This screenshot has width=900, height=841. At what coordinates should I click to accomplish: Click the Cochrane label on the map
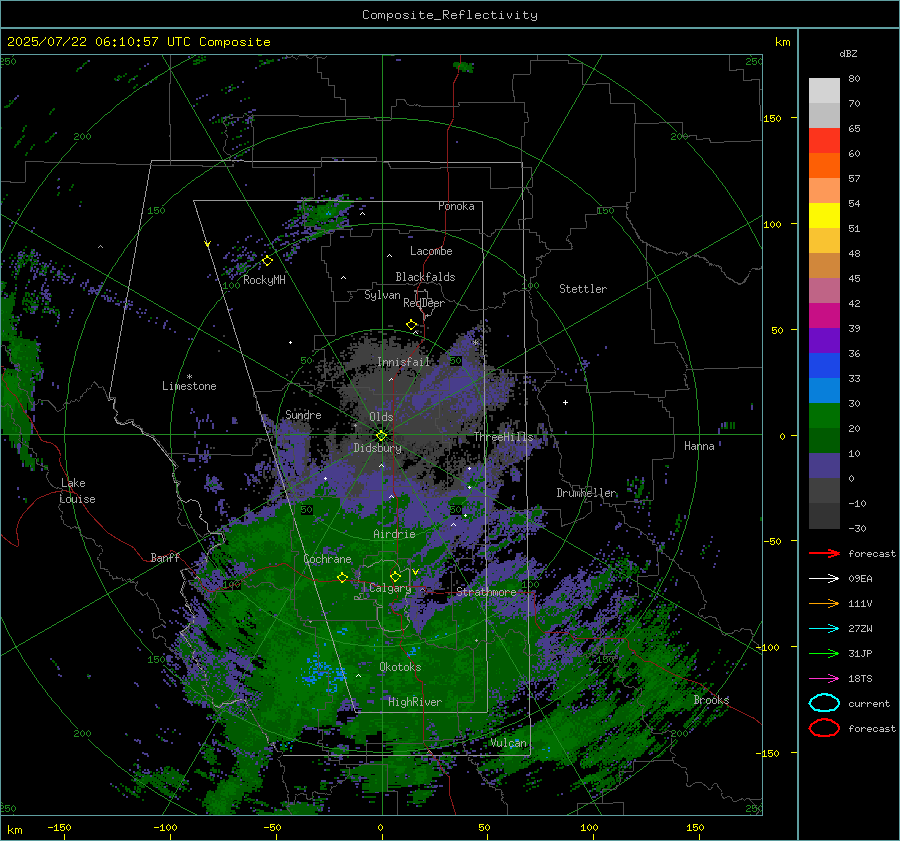(x=327, y=559)
